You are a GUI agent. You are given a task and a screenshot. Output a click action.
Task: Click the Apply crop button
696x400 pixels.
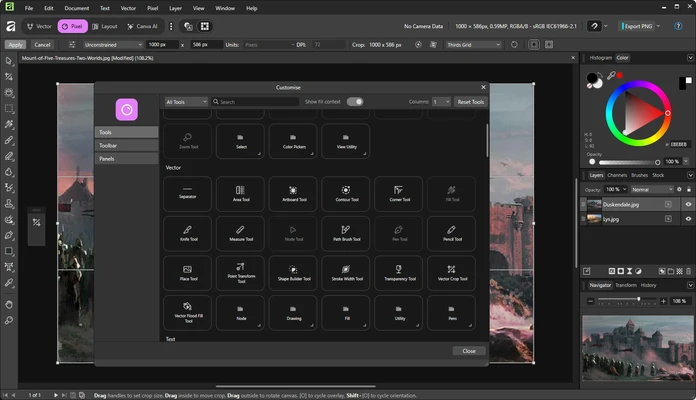[16, 45]
